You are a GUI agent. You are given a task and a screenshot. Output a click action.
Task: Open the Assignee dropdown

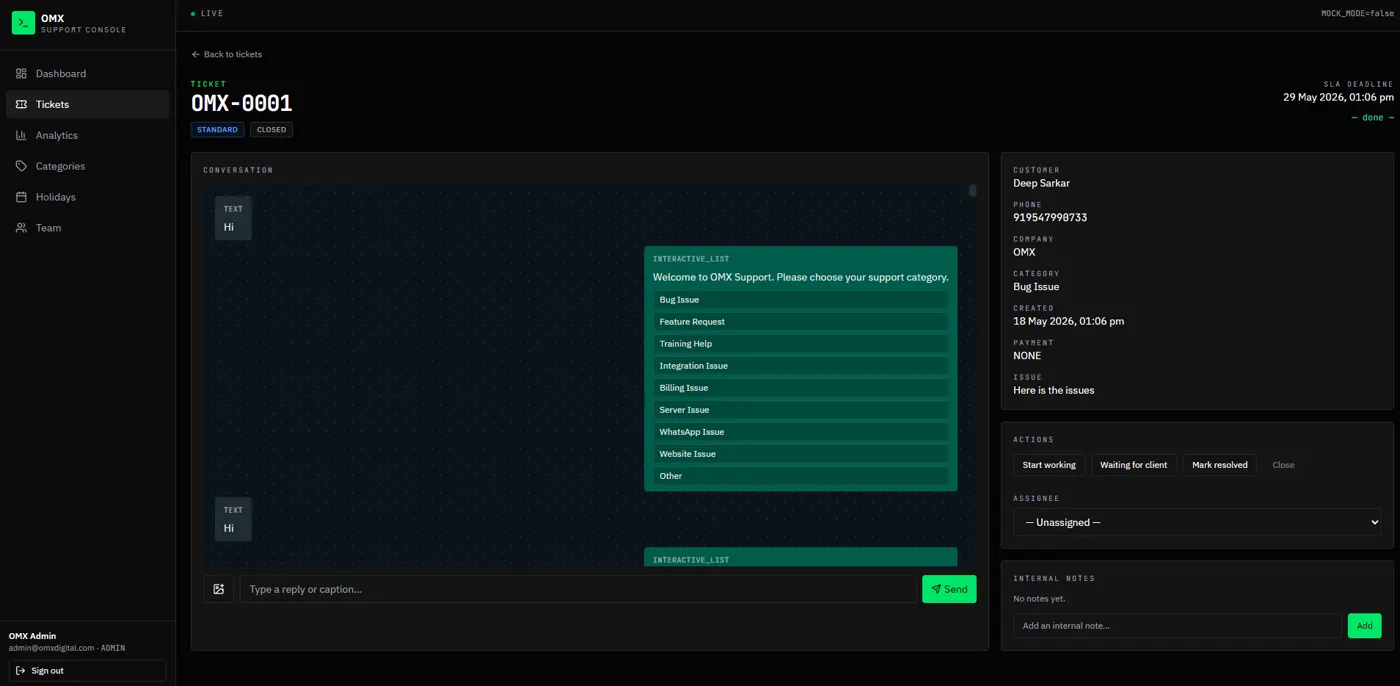(1197, 523)
